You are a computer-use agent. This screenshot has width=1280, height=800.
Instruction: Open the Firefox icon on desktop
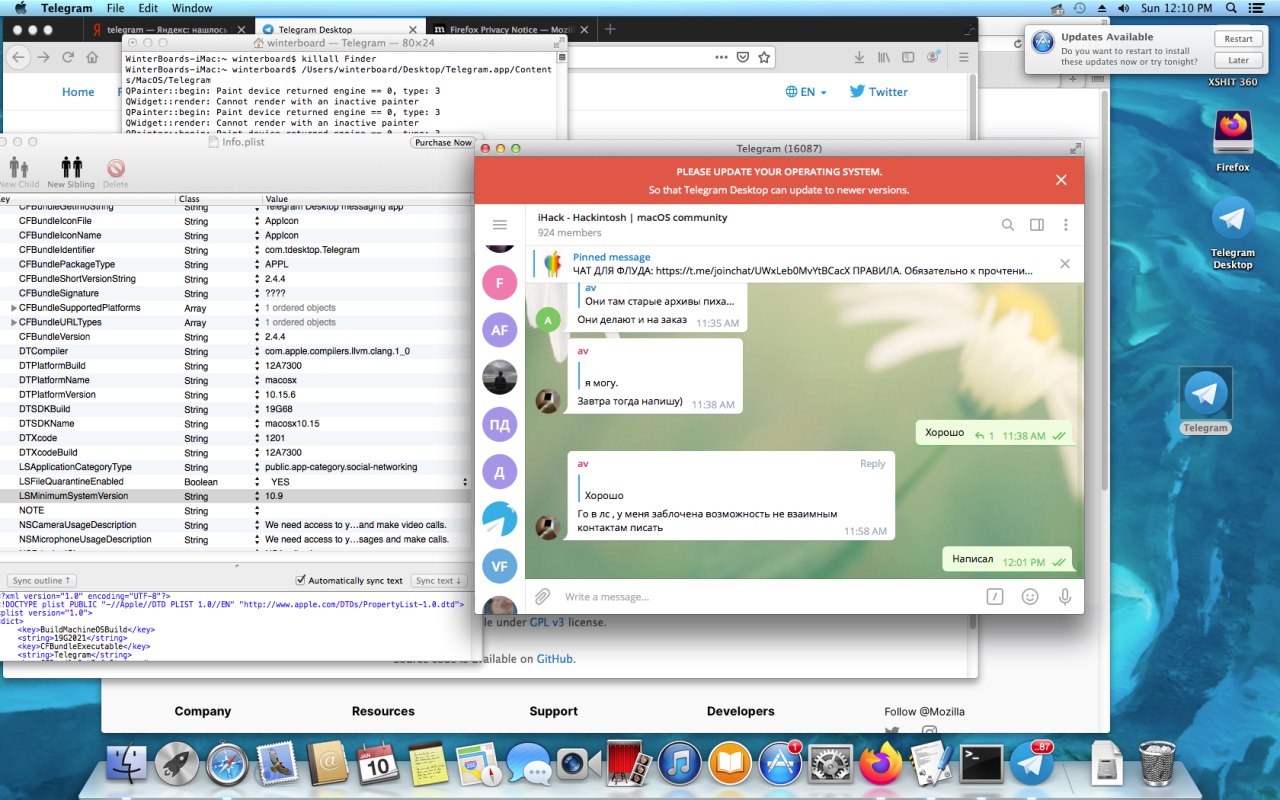point(1233,141)
